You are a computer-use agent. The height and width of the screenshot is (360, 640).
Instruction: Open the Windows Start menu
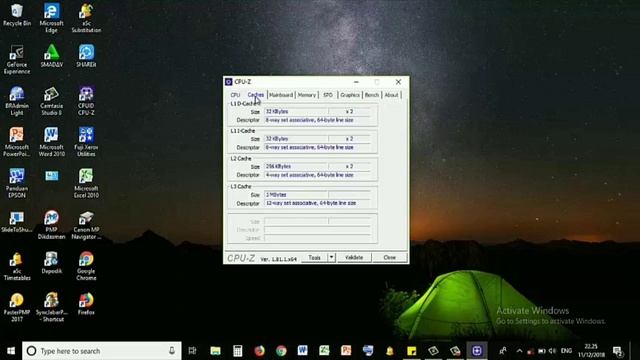(x=11, y=351)
